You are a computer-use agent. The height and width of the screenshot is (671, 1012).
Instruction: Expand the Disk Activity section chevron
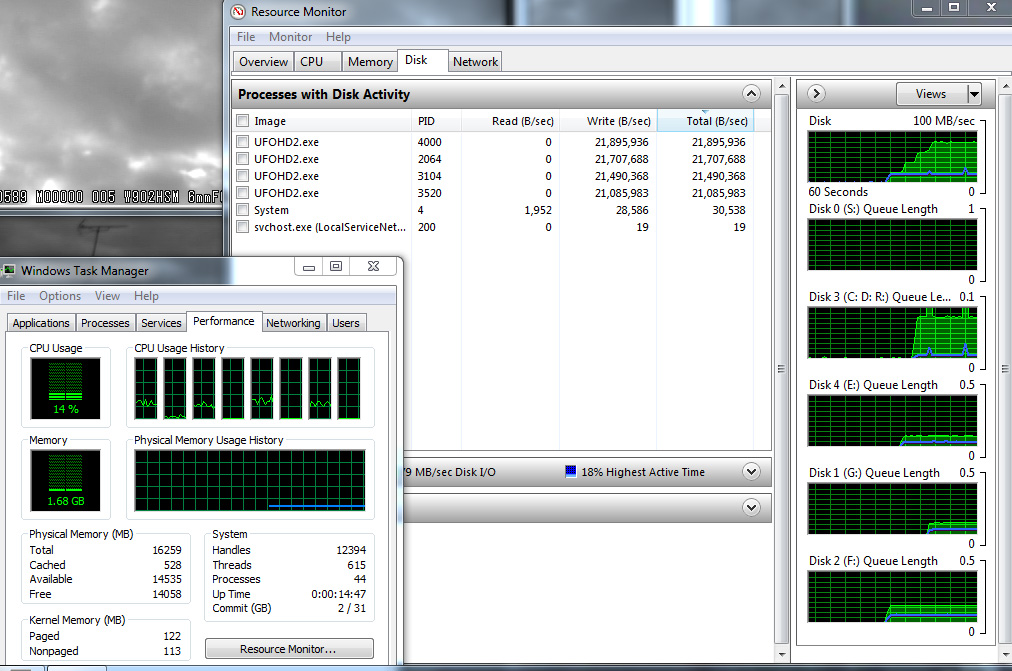(x=751, y=472)
